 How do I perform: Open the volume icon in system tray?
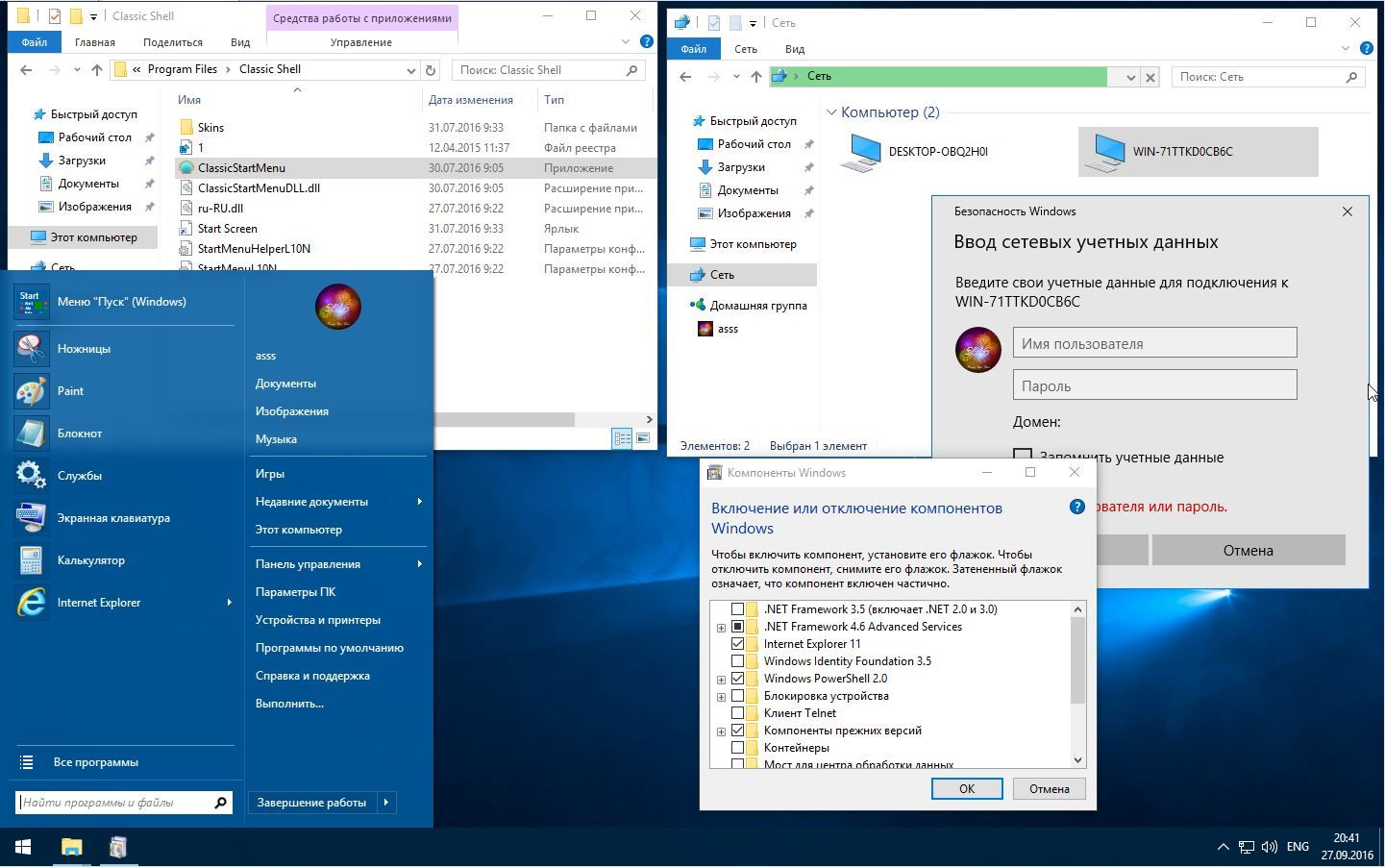(x=1269, y=847)
